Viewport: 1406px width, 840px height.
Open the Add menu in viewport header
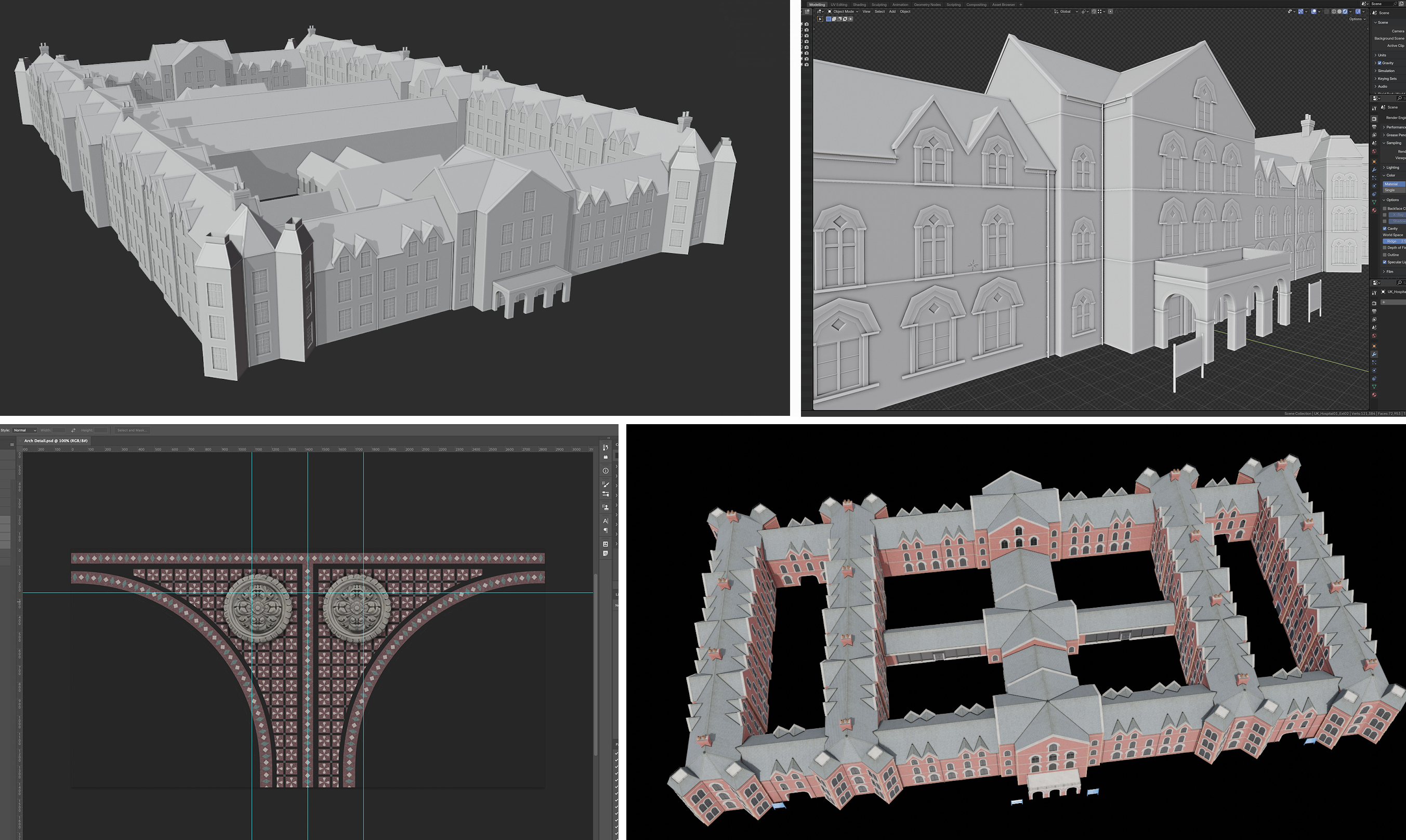tap(892, 11)
